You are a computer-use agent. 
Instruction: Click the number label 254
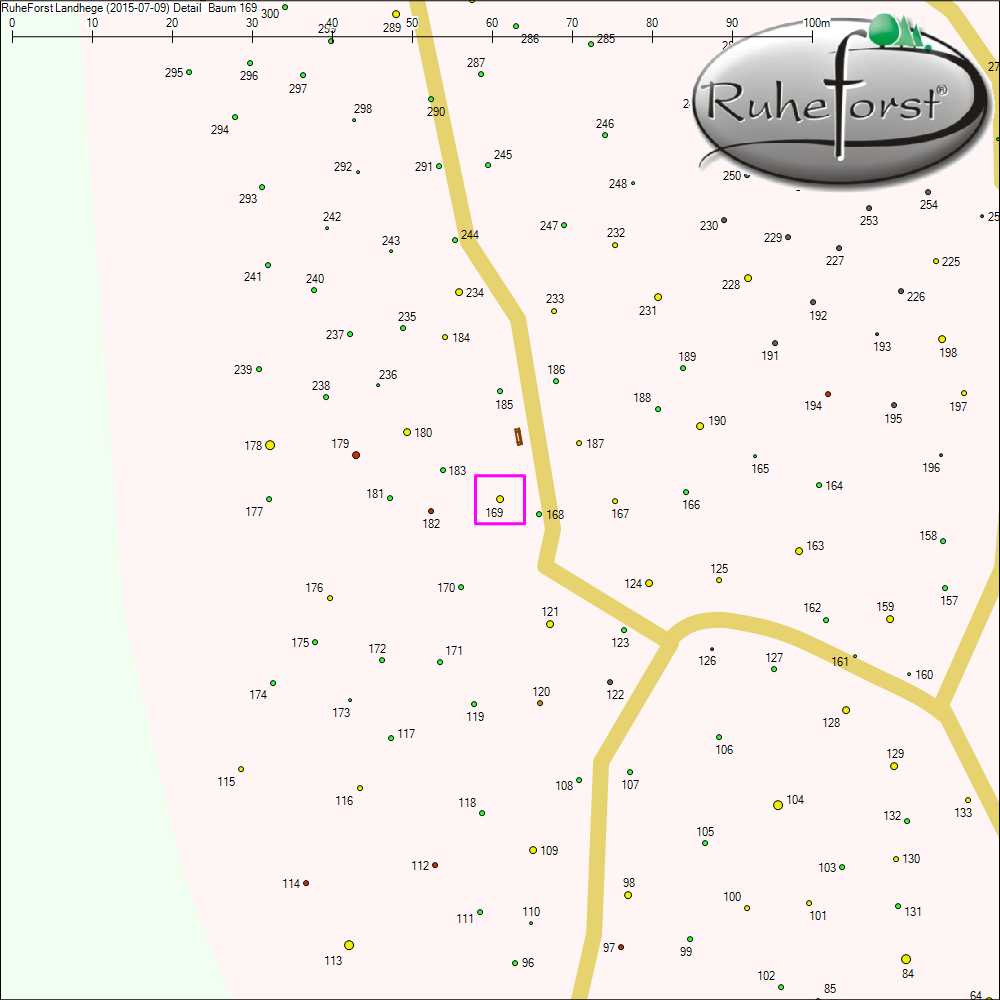click(929, 205)
